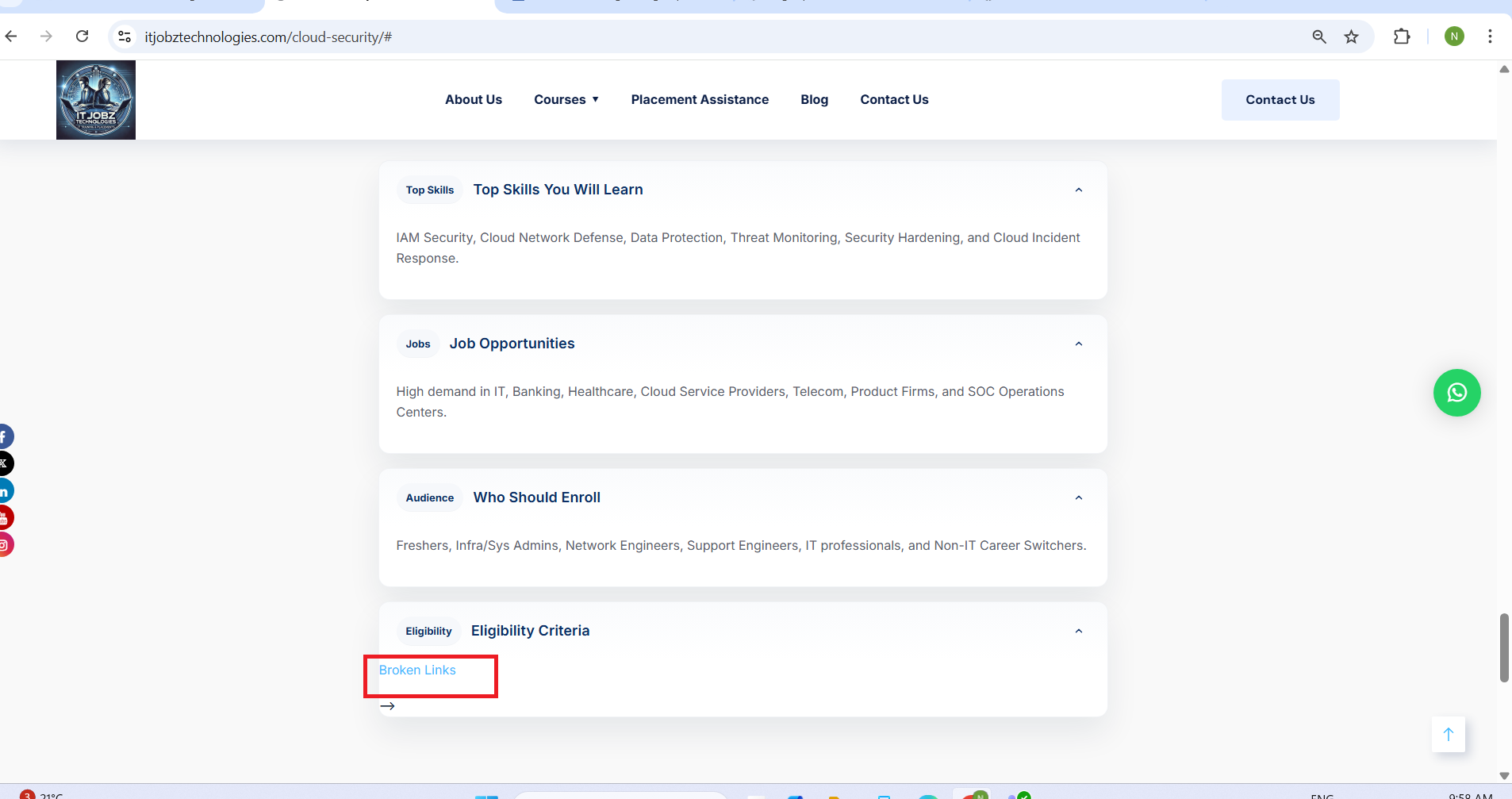Click the scroll-to-top arrow button

1448,734
